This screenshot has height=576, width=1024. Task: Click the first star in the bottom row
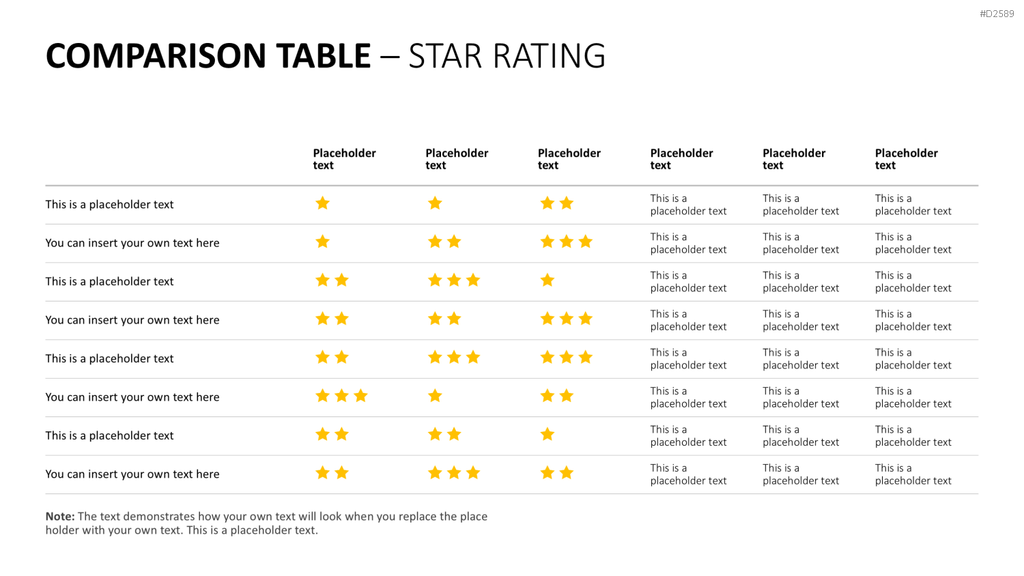point(323,473)
